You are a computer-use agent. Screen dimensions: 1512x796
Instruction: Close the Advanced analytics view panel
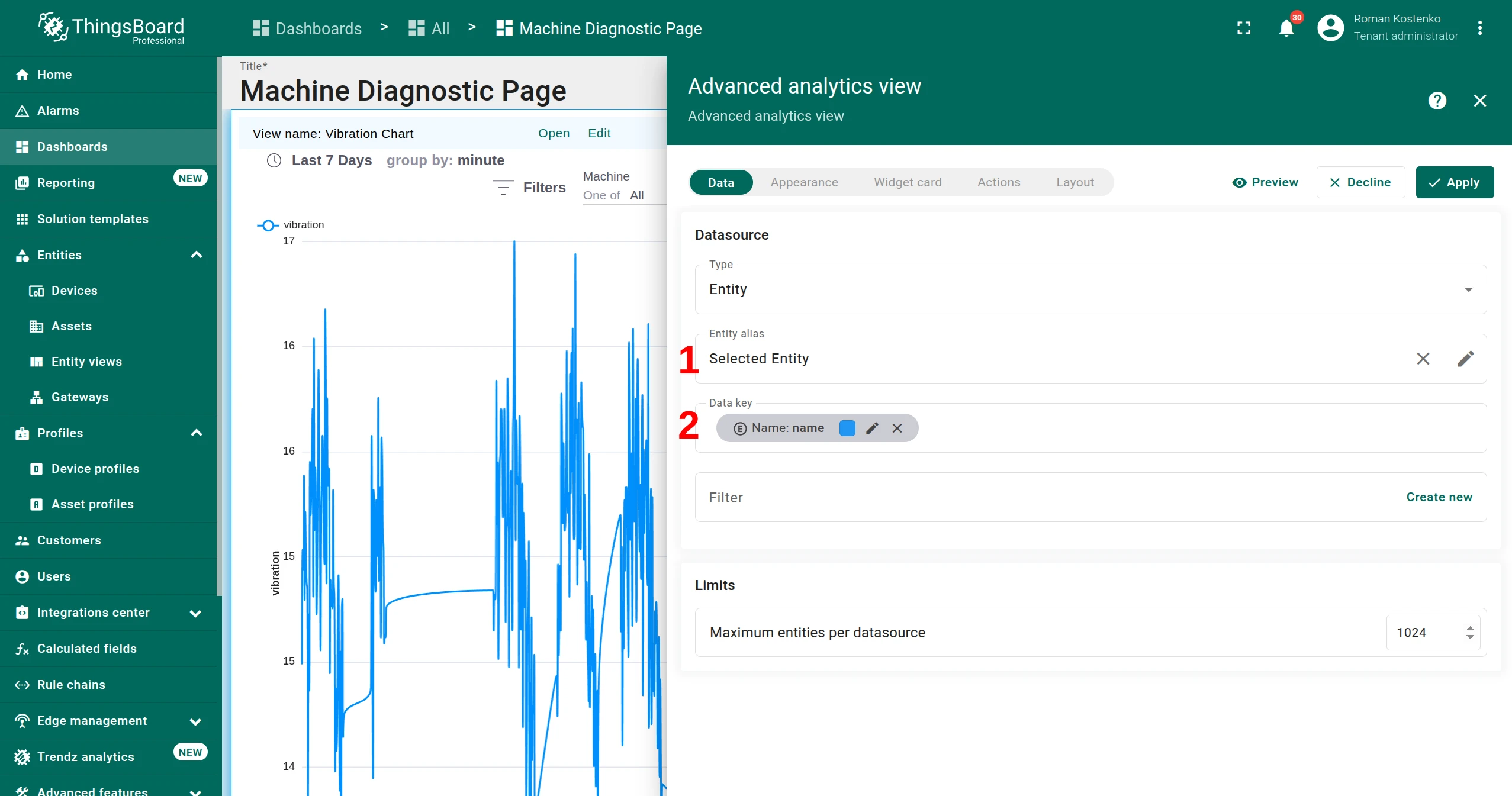(1480, 101)
